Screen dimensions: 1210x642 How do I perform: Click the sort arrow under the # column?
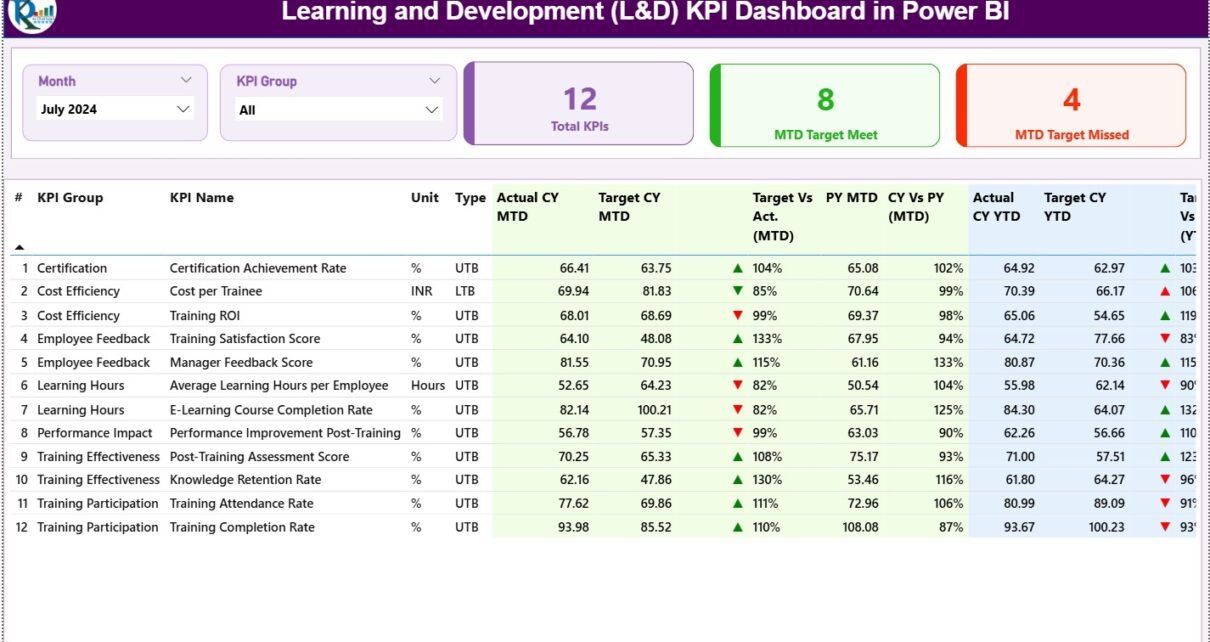pos(19,247)
